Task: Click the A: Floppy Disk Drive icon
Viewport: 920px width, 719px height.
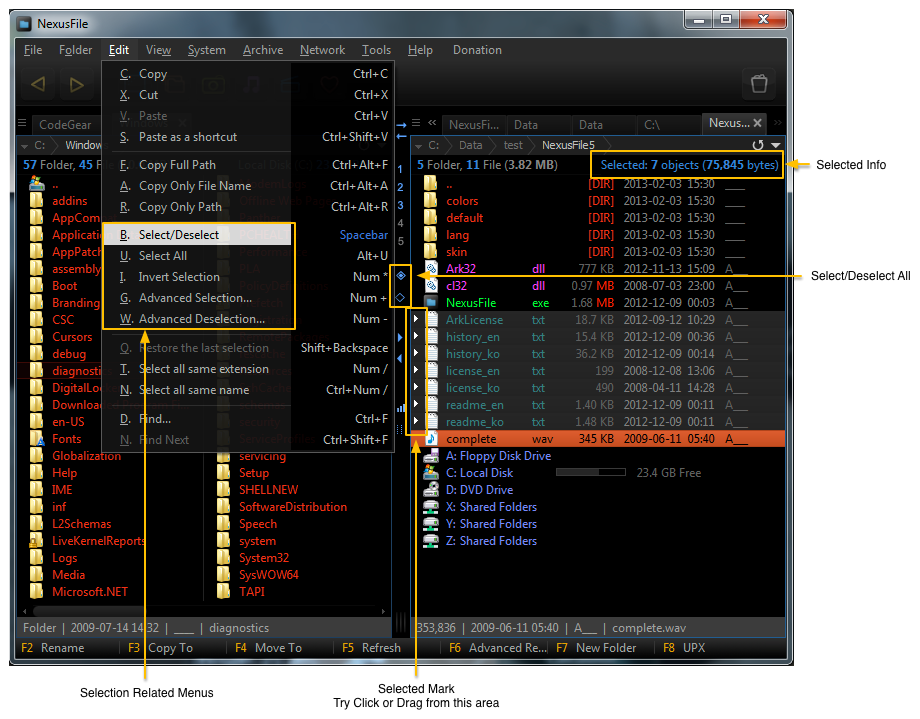Action: click(x=431, y=455)
